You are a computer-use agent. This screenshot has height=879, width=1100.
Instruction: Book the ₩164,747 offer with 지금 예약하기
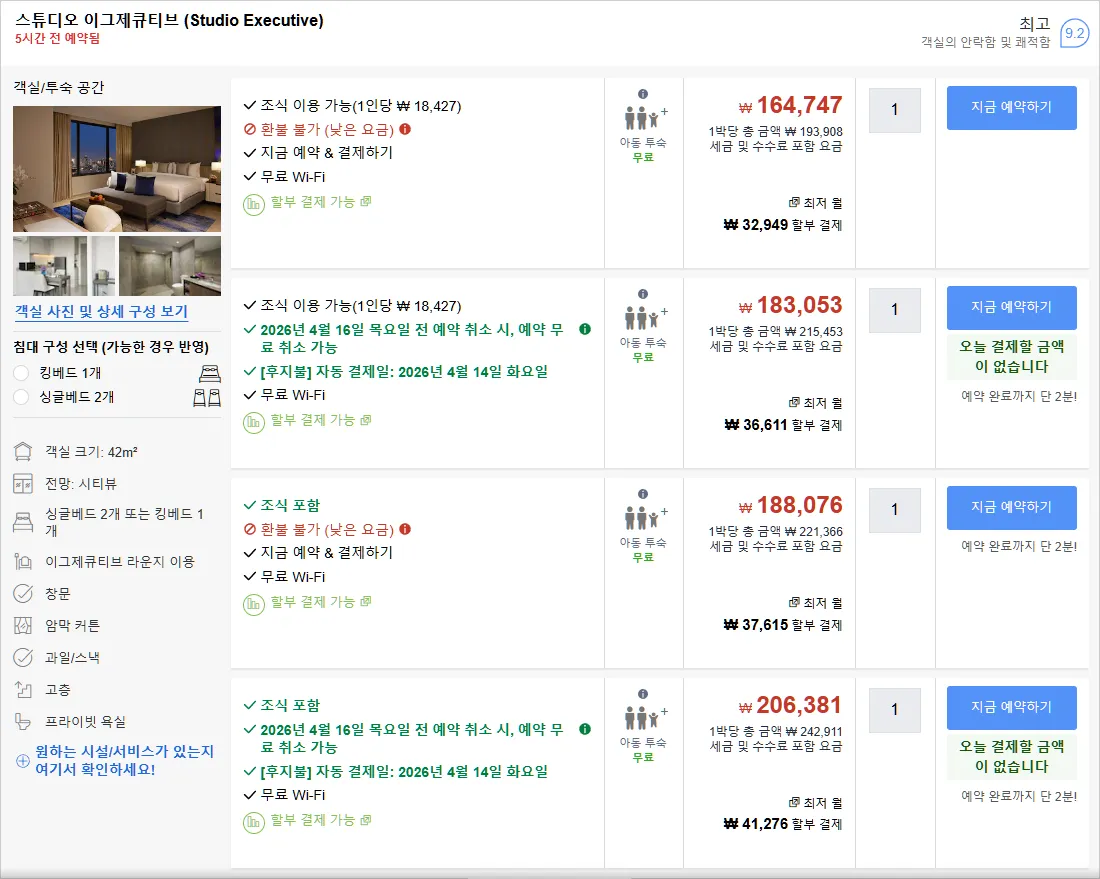tap(1012, 107)
